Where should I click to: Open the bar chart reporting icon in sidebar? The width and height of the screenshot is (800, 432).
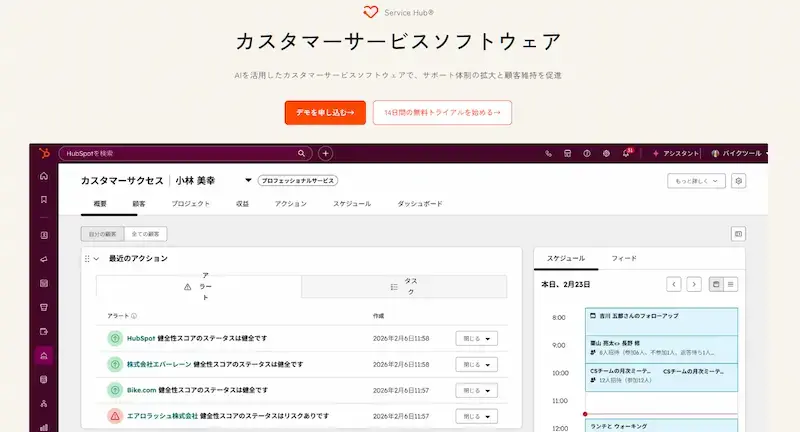pyautogui.click(x=44, y=427)
